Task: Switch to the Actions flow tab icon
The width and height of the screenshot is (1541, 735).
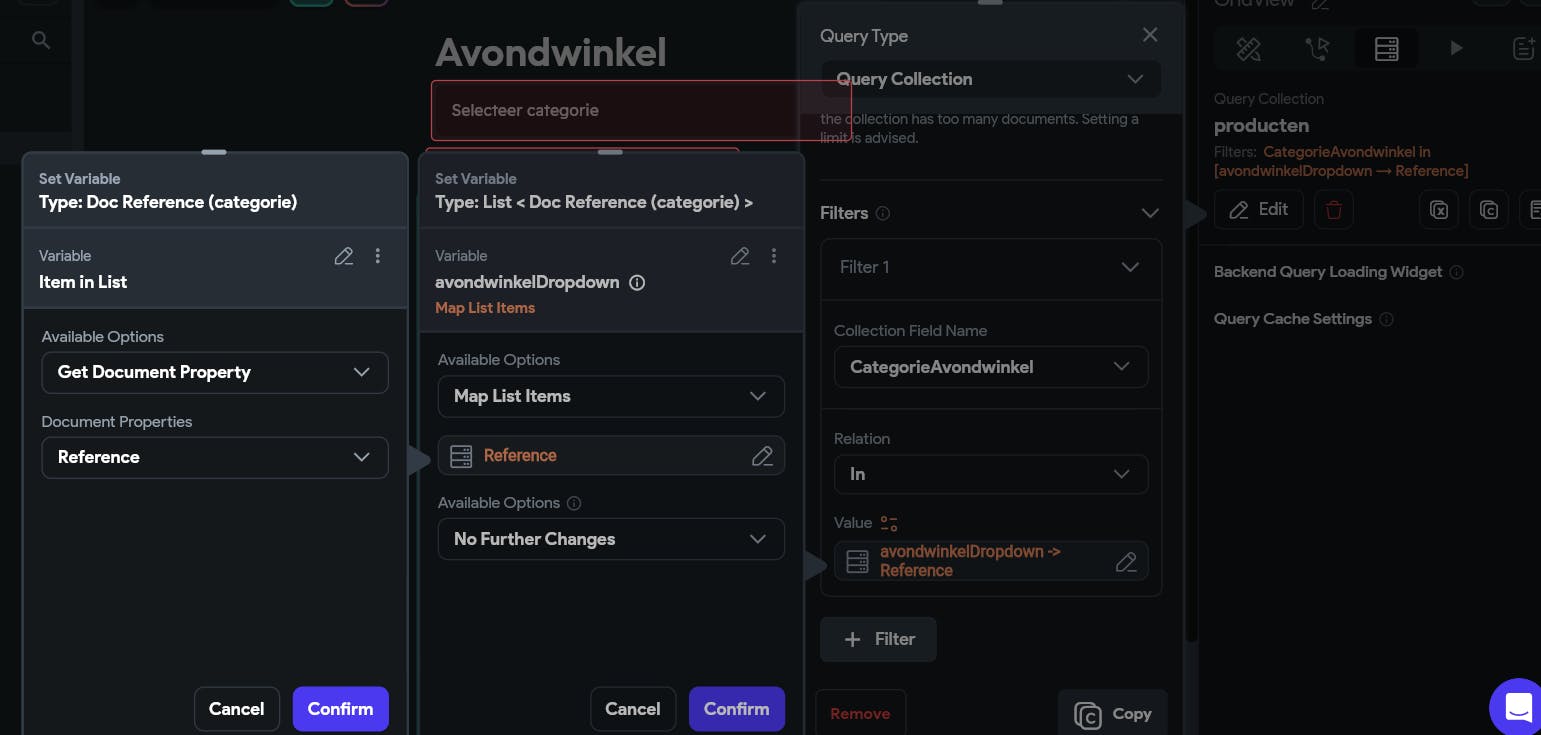Action: tap(1318, 48)
